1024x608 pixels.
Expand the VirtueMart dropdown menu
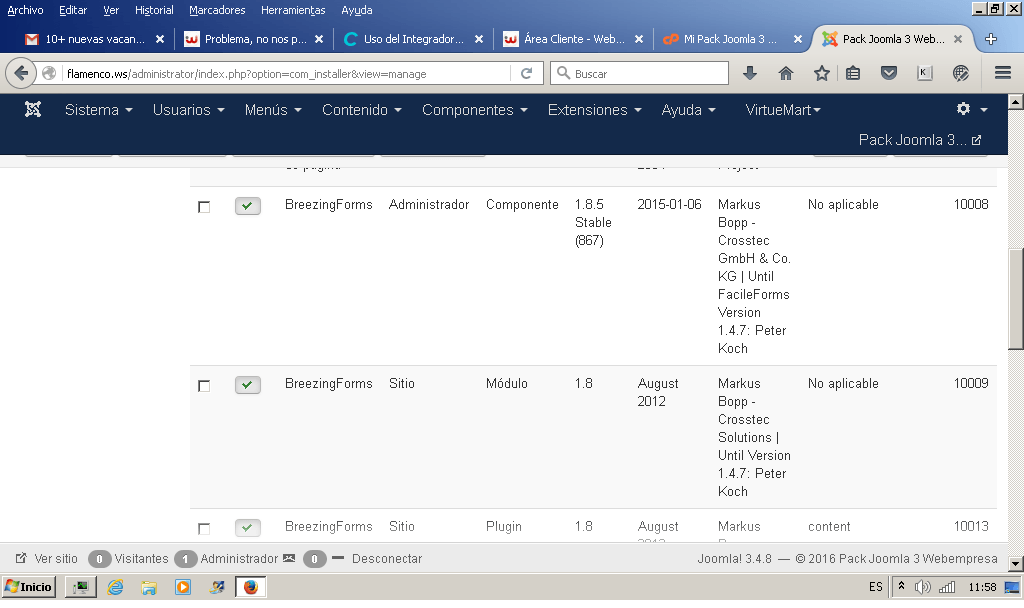pyautogui.click(x=783, y=110)
